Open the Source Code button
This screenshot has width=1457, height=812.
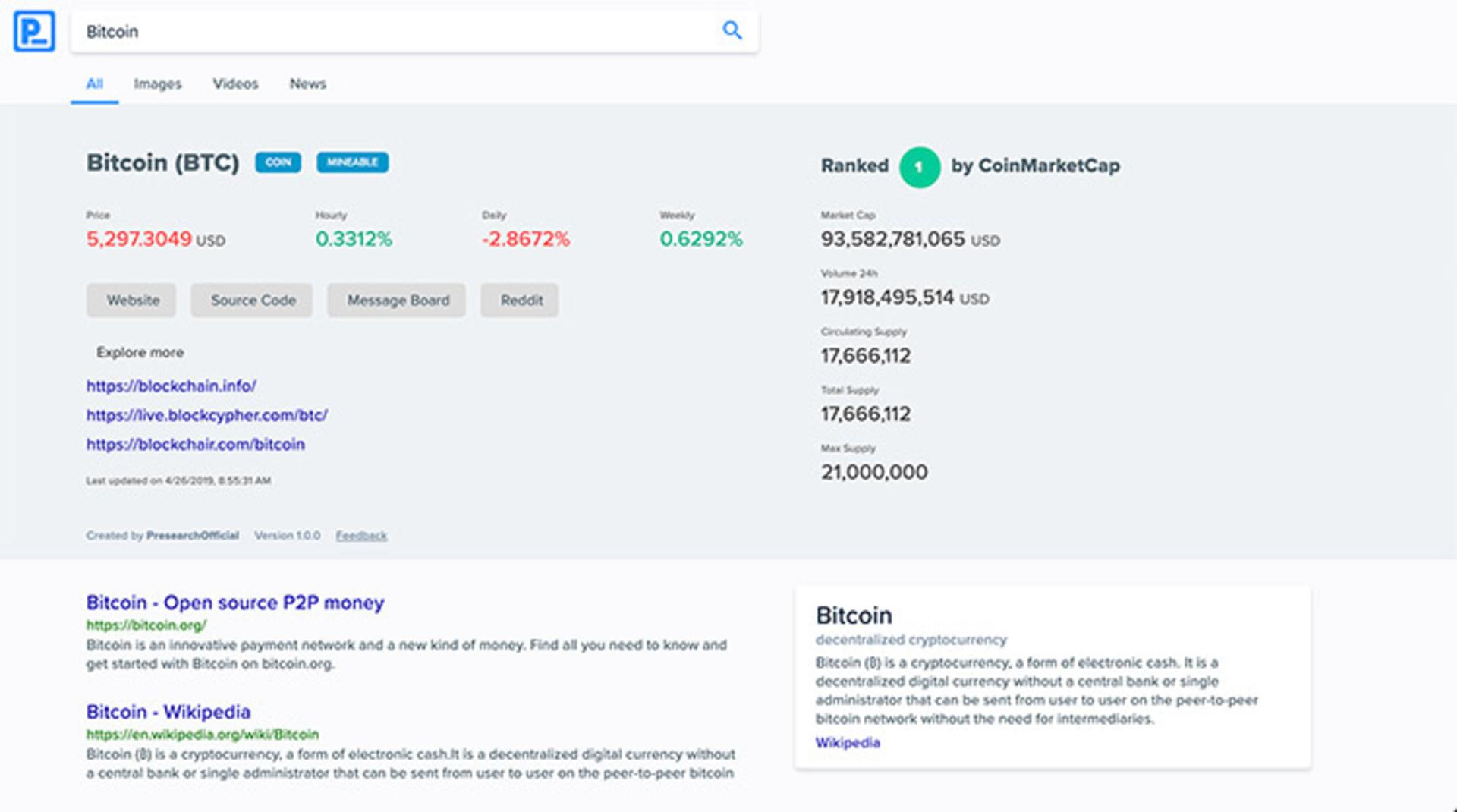[252, 301]
